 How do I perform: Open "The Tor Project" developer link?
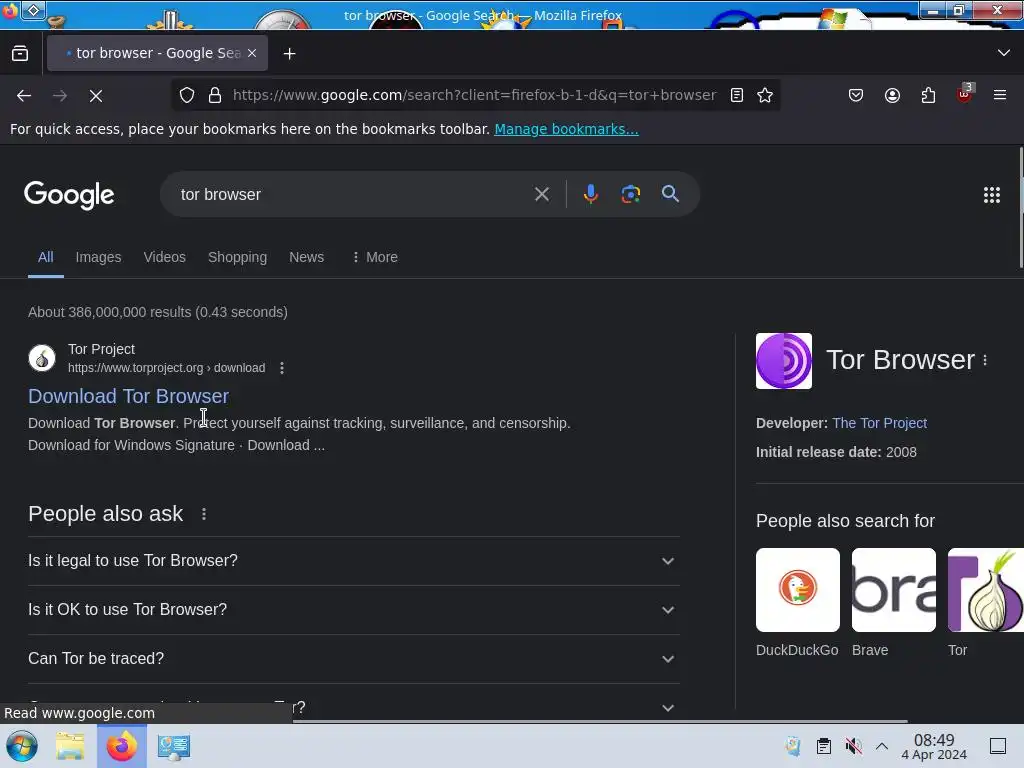click(879, 423)
